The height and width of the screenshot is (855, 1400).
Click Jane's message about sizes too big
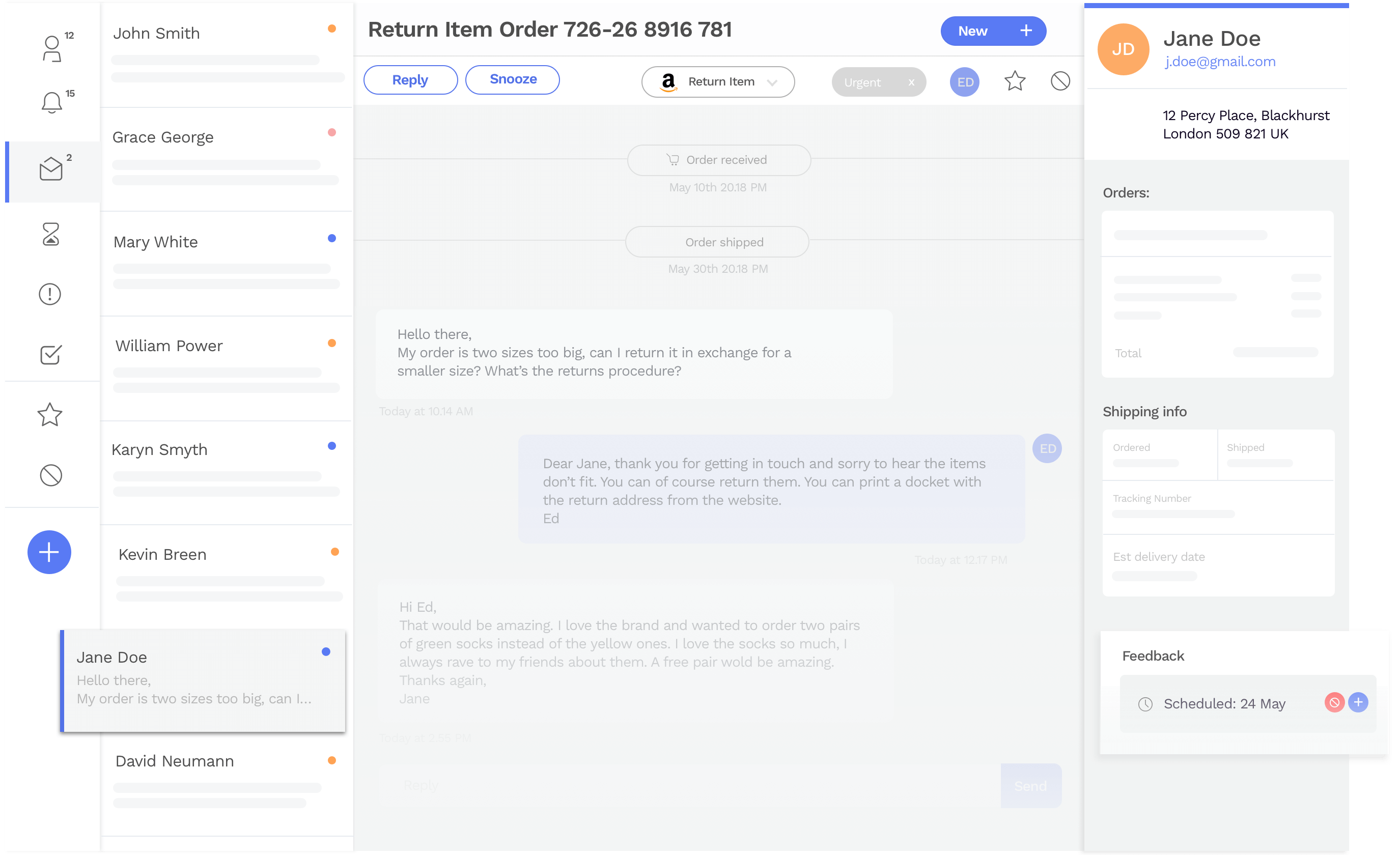click(633, 353)
